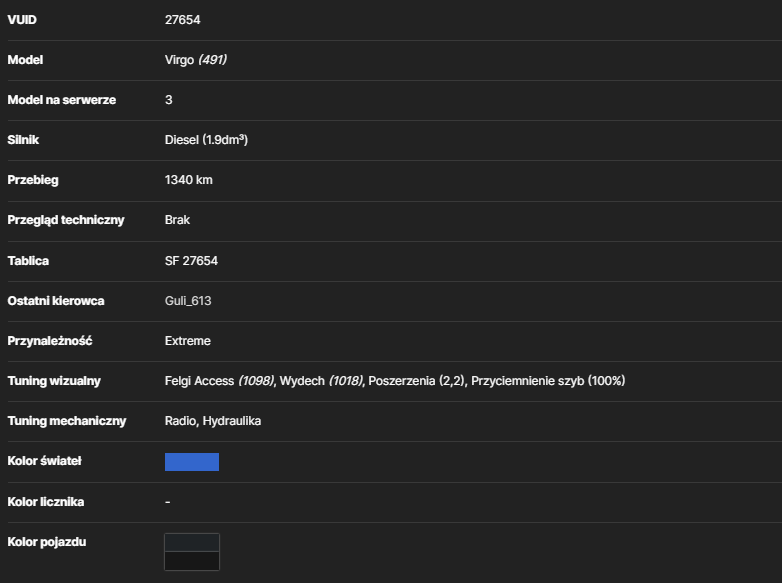This screenshot has height=583, width=782.
Task: Select the upper Kolor pojazdu swatch
Action: 192,543
